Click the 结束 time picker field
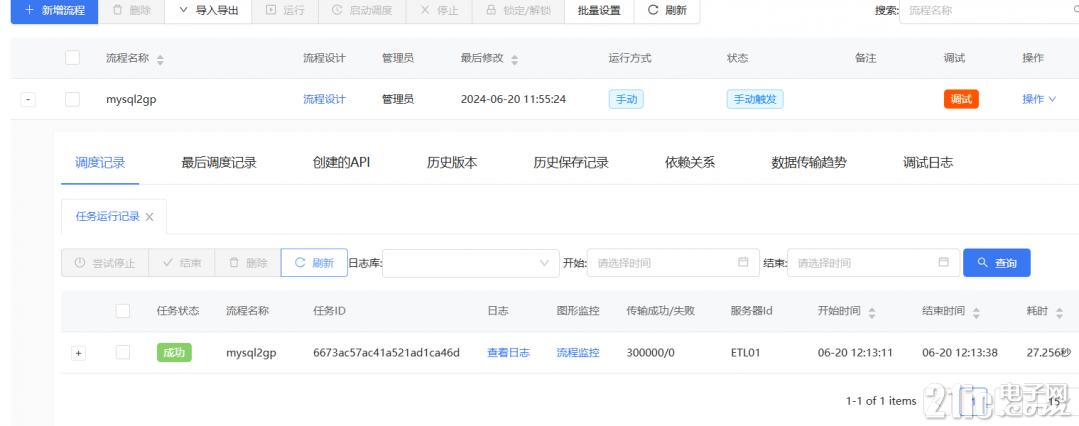Image resolution: width=1079 pixels, height=426 pixels. coord(873,263)
